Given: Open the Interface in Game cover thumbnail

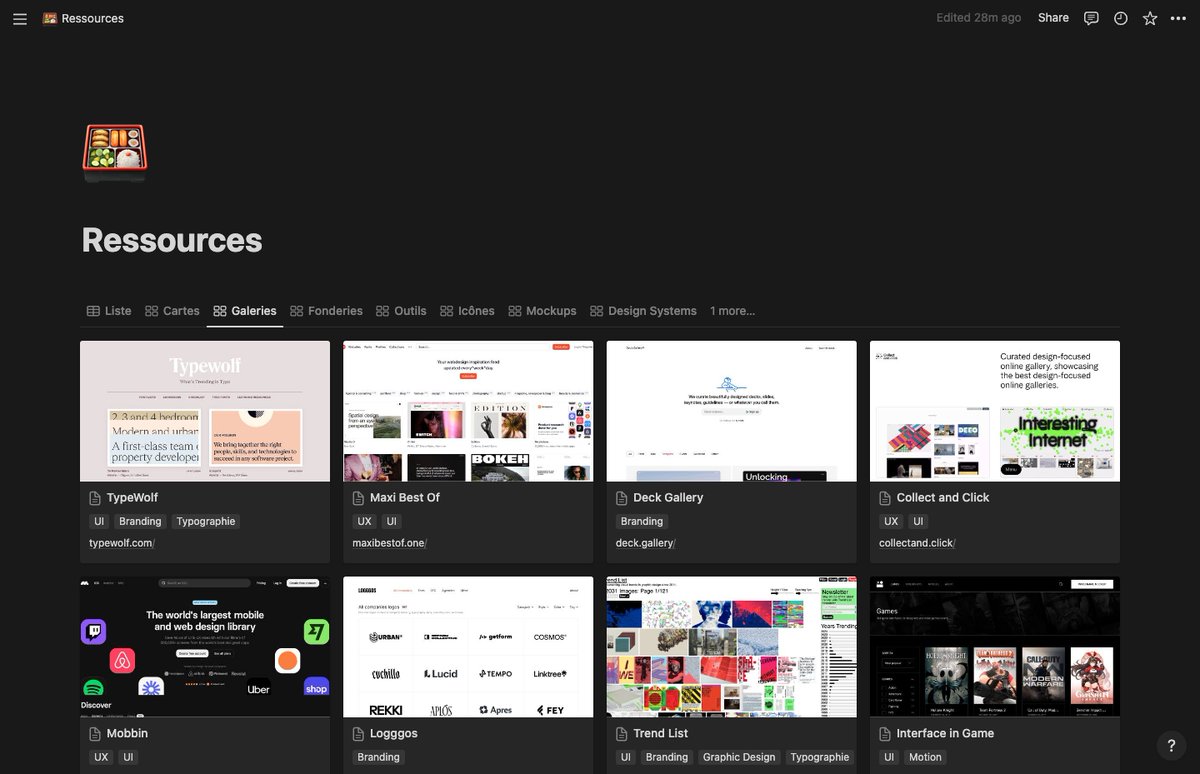Looking at the screenshot, I should (995, 647).
